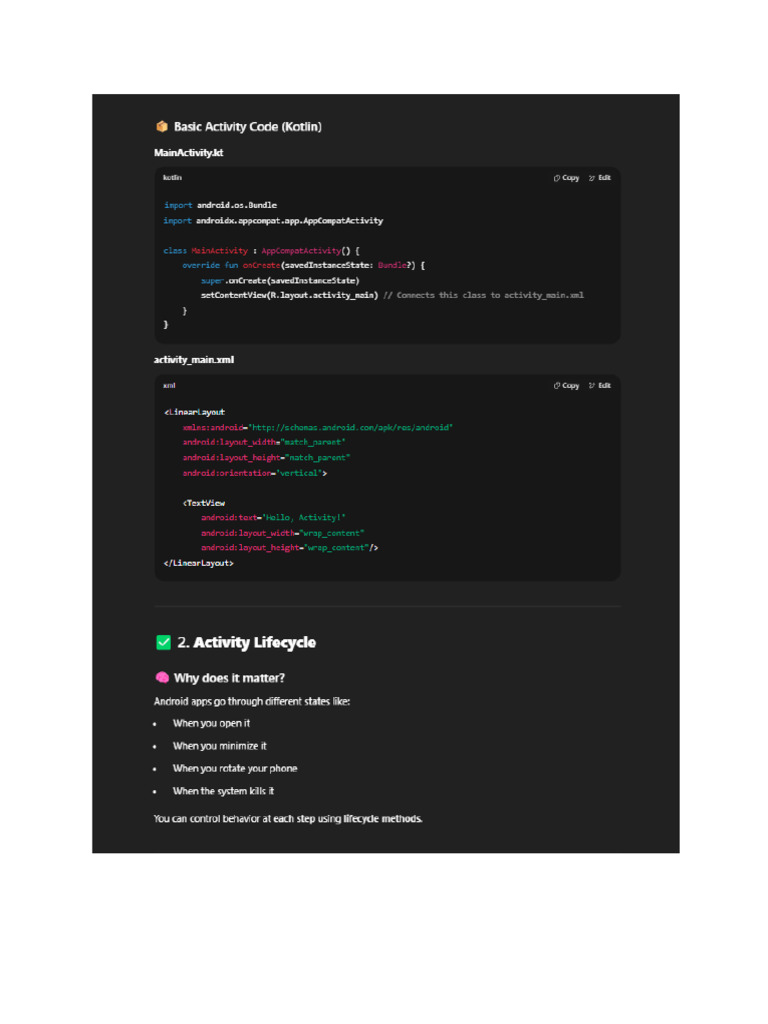This screenshot has height=1024, width=768.
Task: Click the brain emoji beside Why does it matter
Action: pyautogui.click(x=162, y=678)
